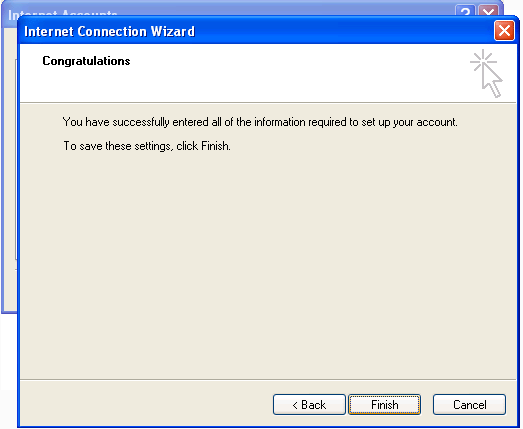Click the 'You have successfully entered' message
Viewport: 523px width, 429px height.
tap(260, 122)
